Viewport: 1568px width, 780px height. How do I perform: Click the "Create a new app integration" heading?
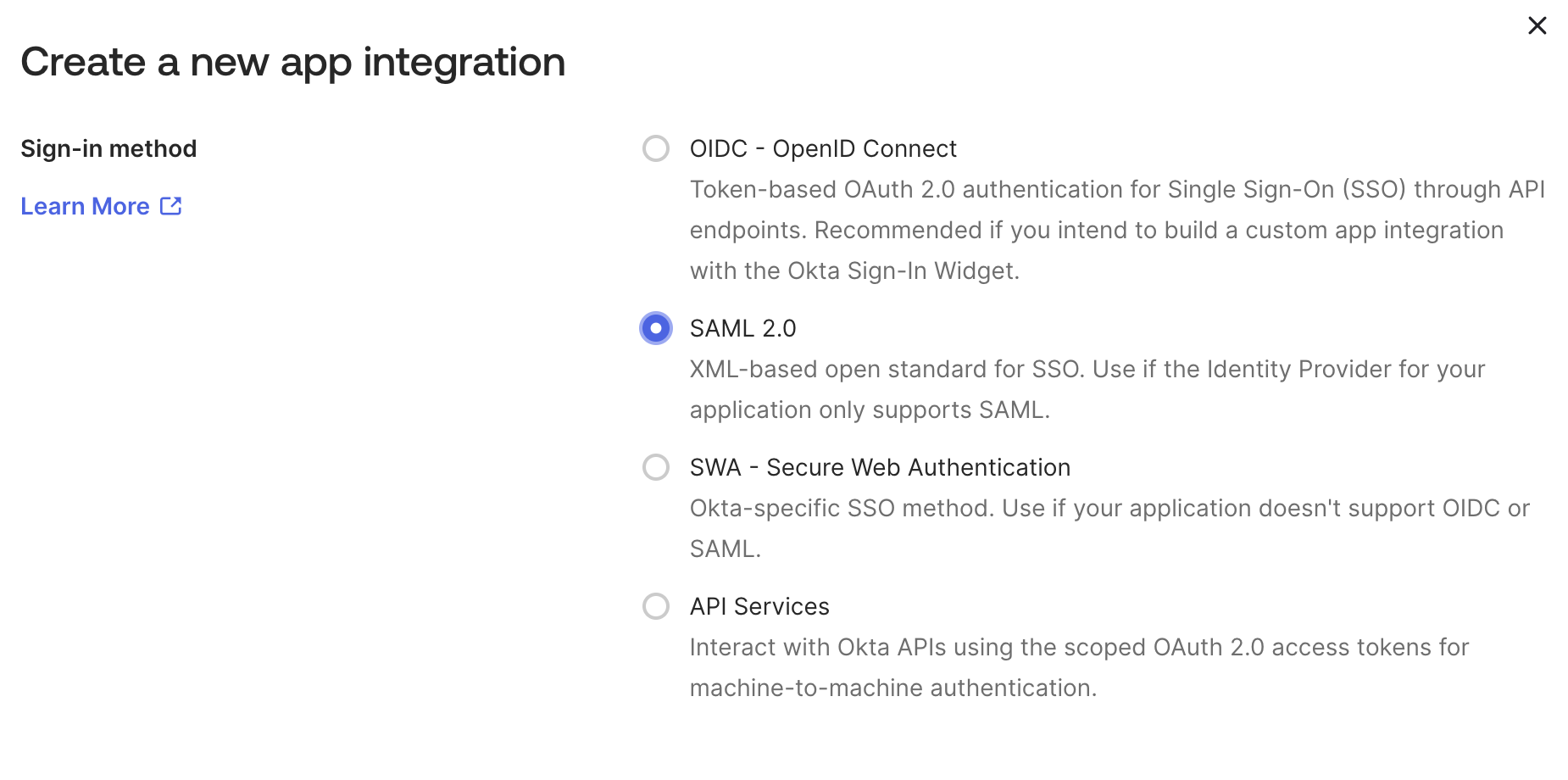pyautogui.click(x=292, y=62)
